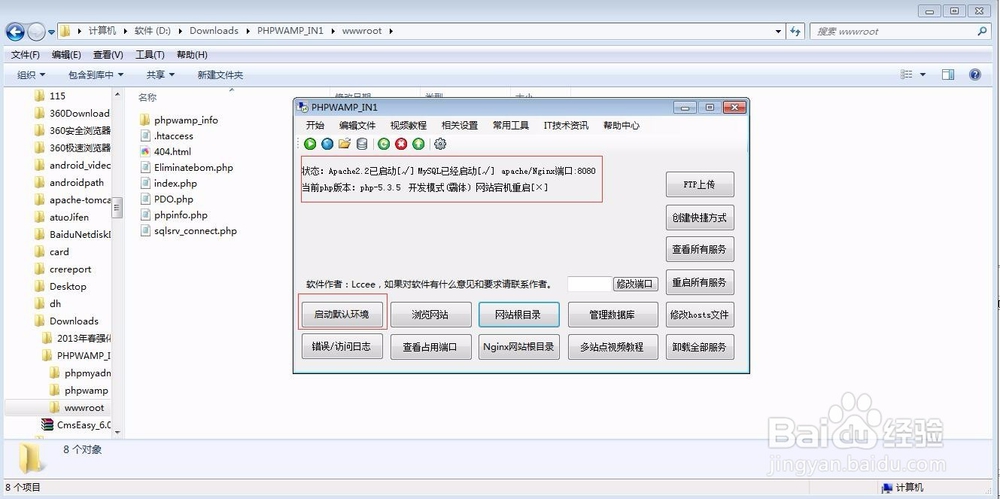Image resolution: width=1000 pixels, height=499 pixels.
Task: Select the 404.html file icon
Action: tap(145, 152)
